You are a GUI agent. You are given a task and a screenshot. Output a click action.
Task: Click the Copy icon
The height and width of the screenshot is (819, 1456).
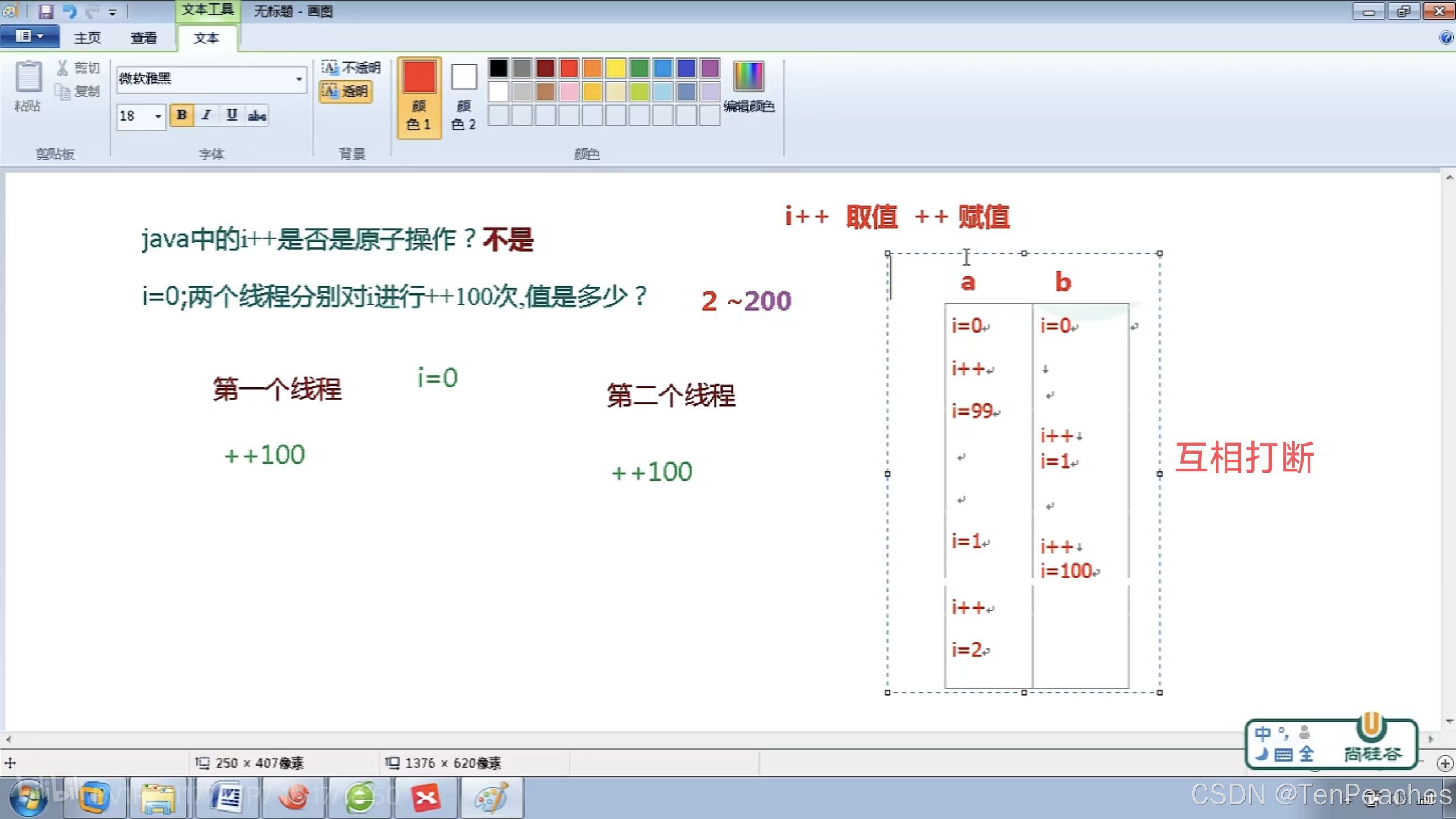(62, 91)
